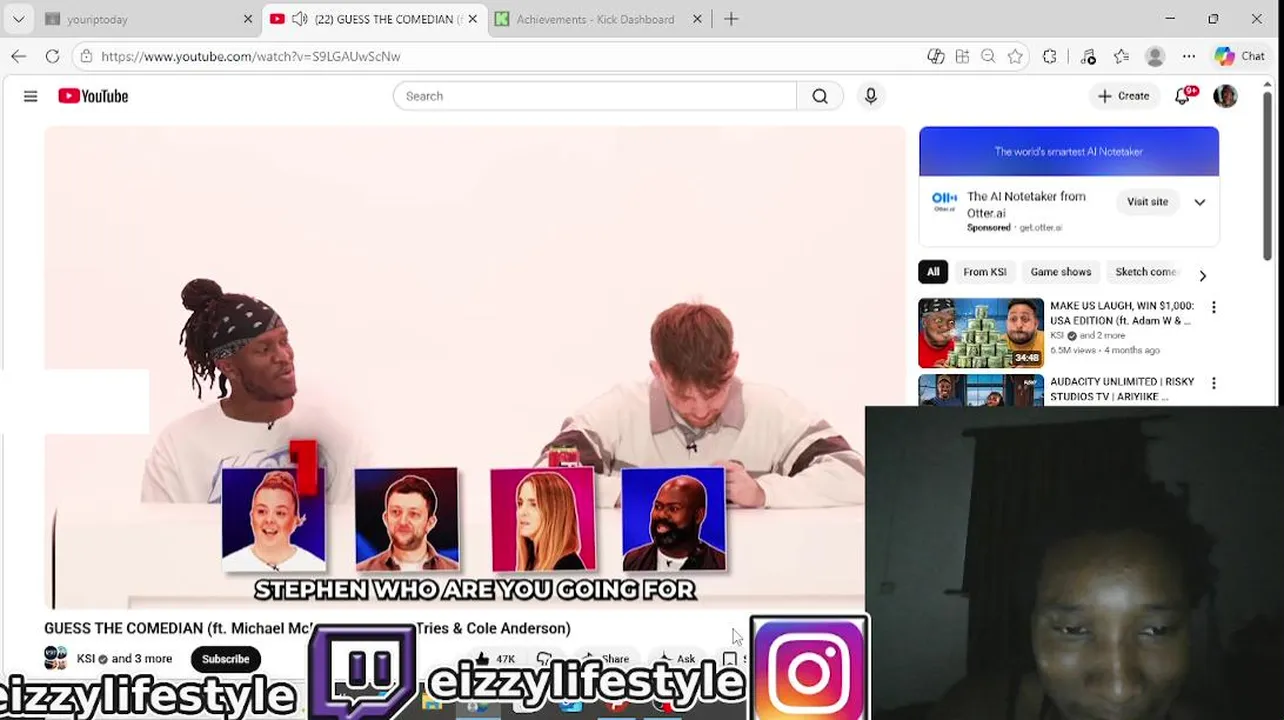Close the youriptoday tab
The image size is (1284, 720).
[248, 19]
